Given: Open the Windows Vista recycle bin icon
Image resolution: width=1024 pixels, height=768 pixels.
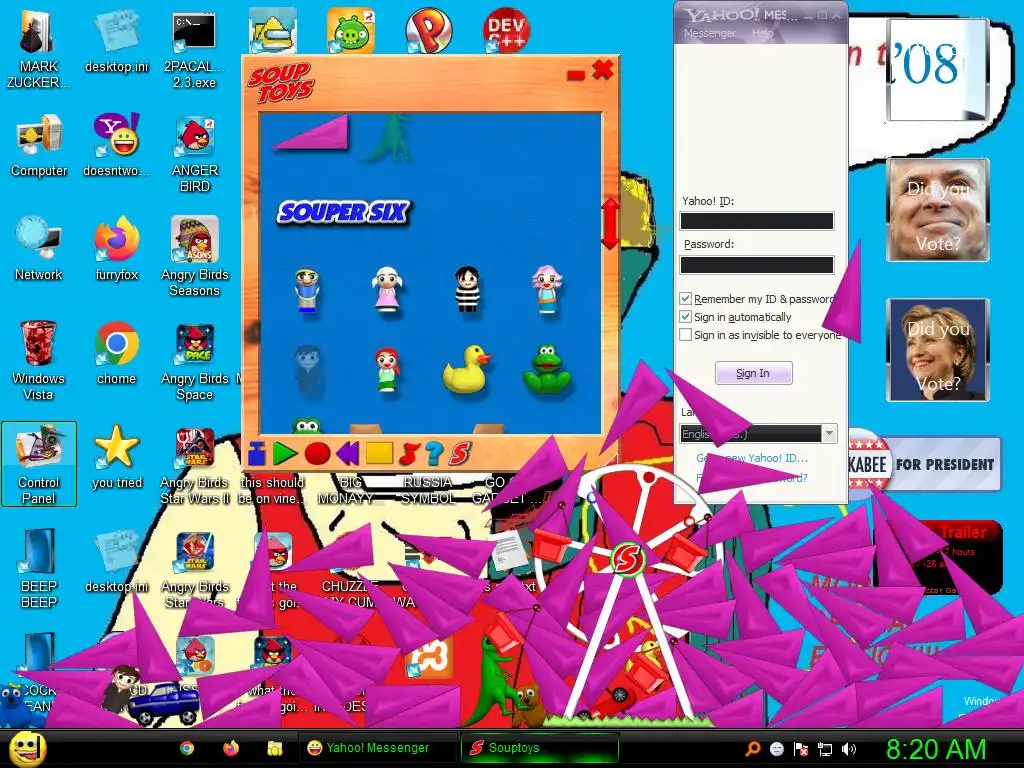Looking at the screenshot, I should [x=39, y=360].
